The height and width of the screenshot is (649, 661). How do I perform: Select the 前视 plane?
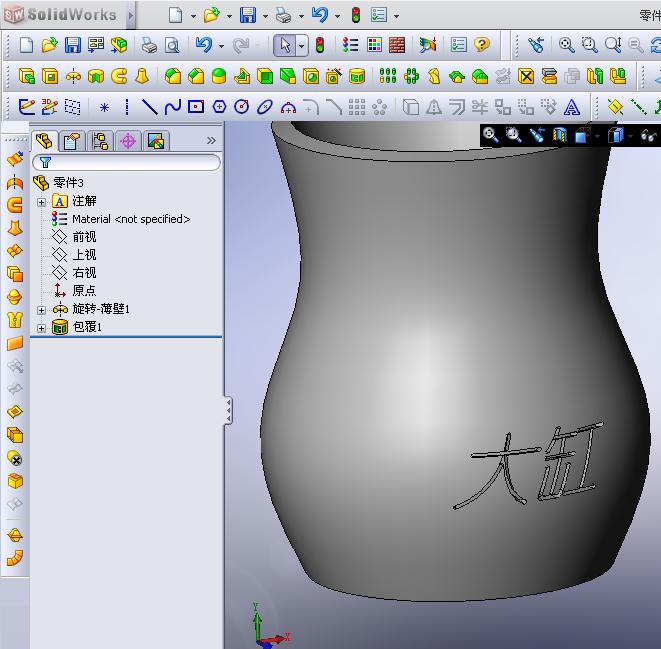(74, 237)
